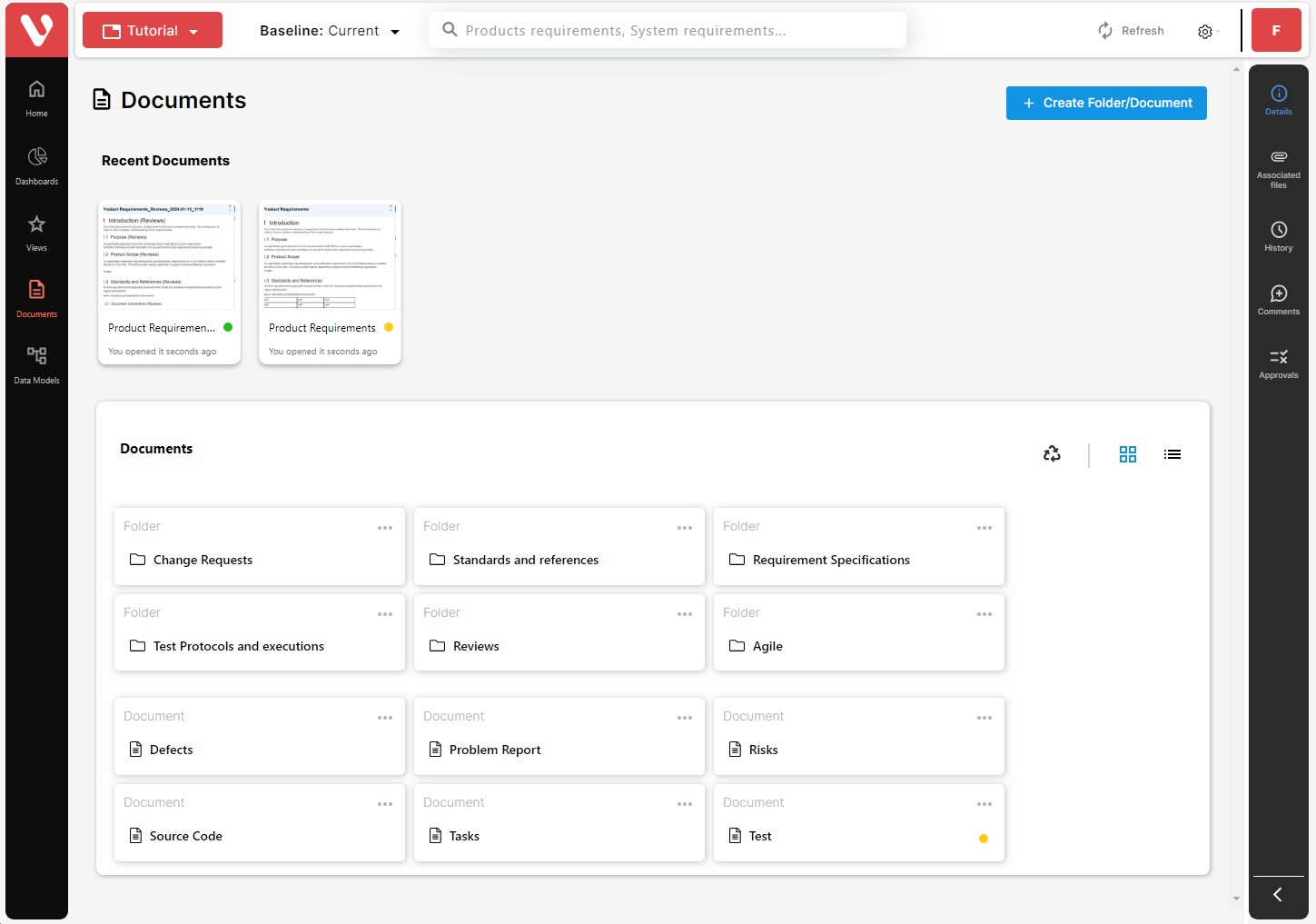Click the Refresh button
The image size is (1316, 924).
click(1131, 31)
